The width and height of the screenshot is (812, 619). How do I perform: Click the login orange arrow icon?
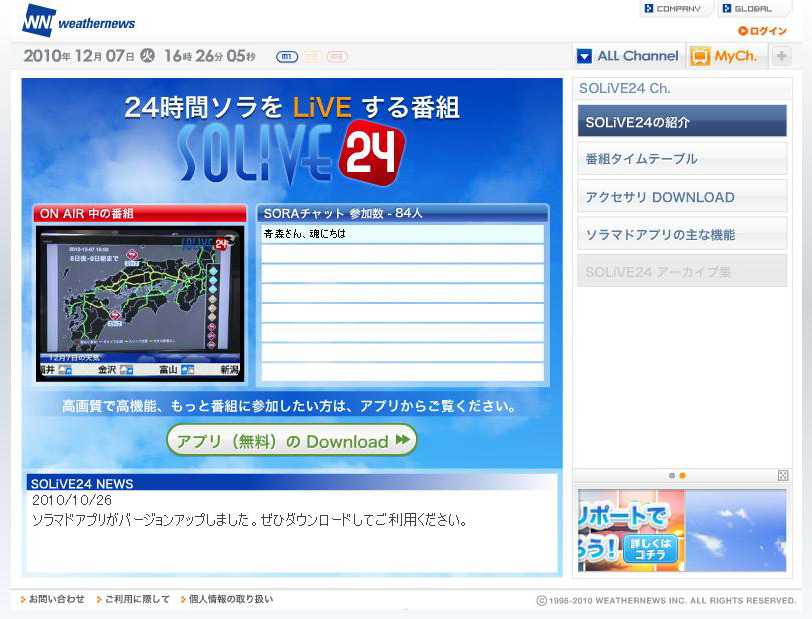click(x=743, y=31)
